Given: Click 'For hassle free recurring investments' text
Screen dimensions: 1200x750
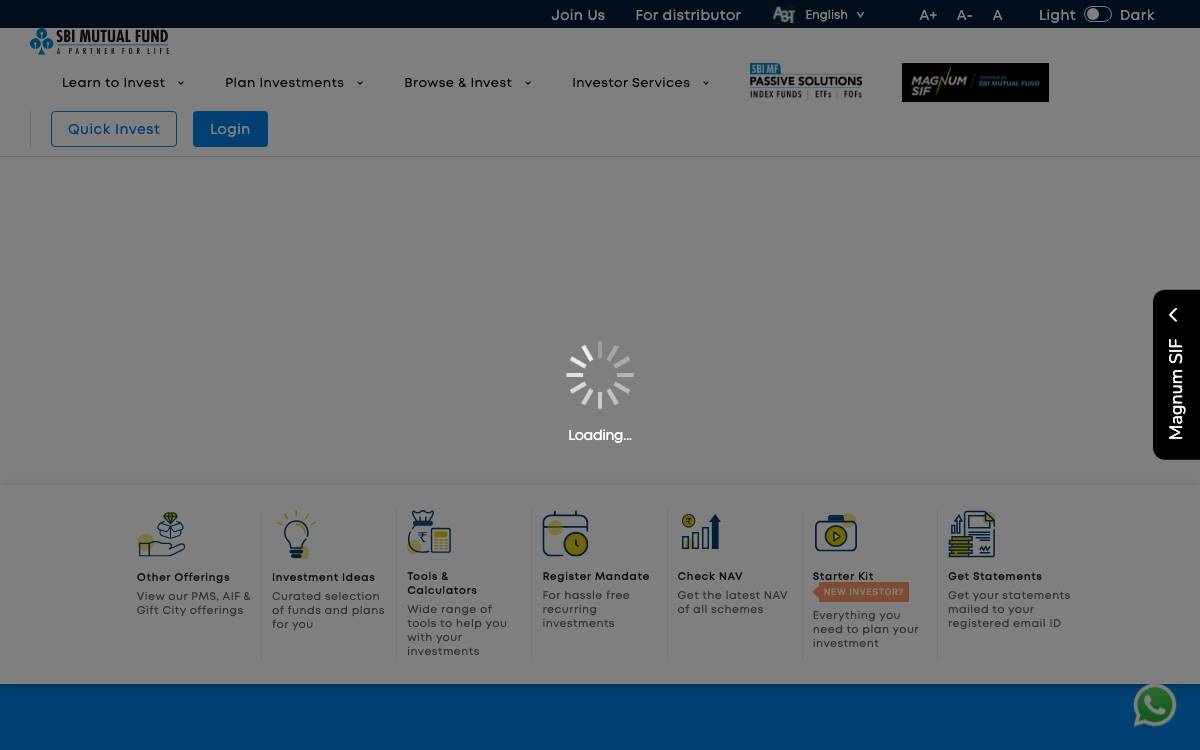Looking at the screenshot, I should [x=586, y=609].
